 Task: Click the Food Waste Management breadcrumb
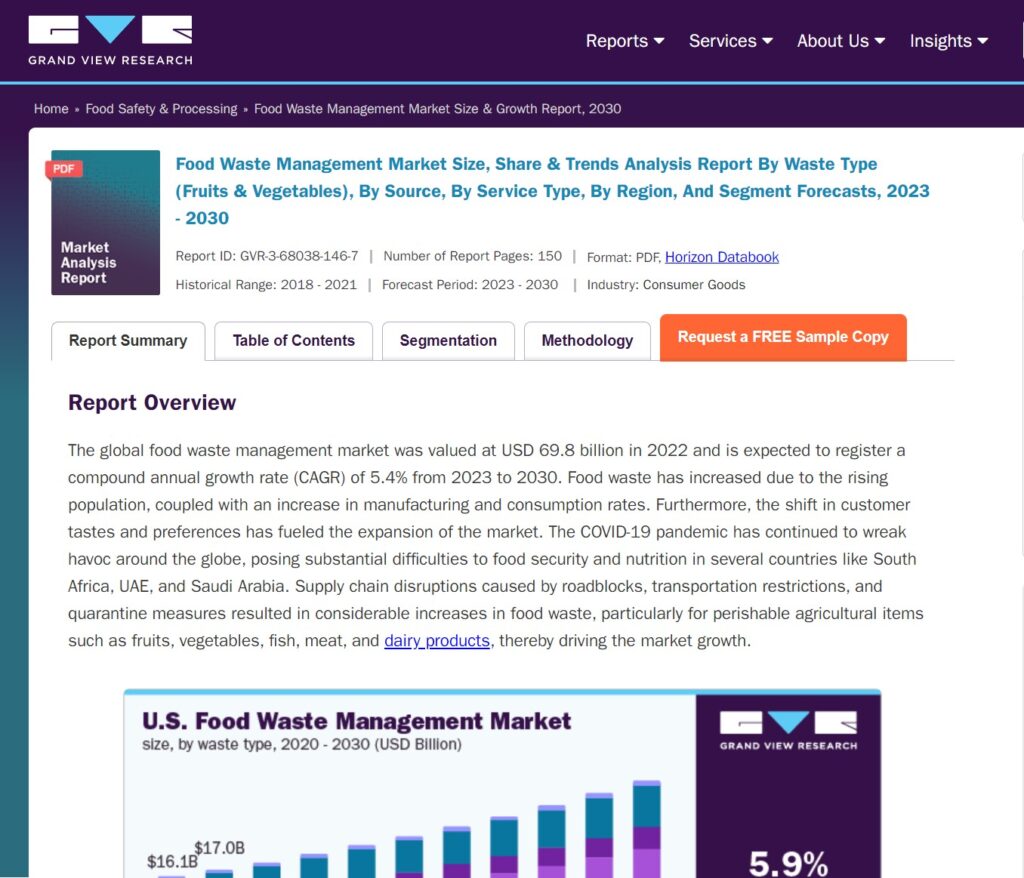[437, 109]
